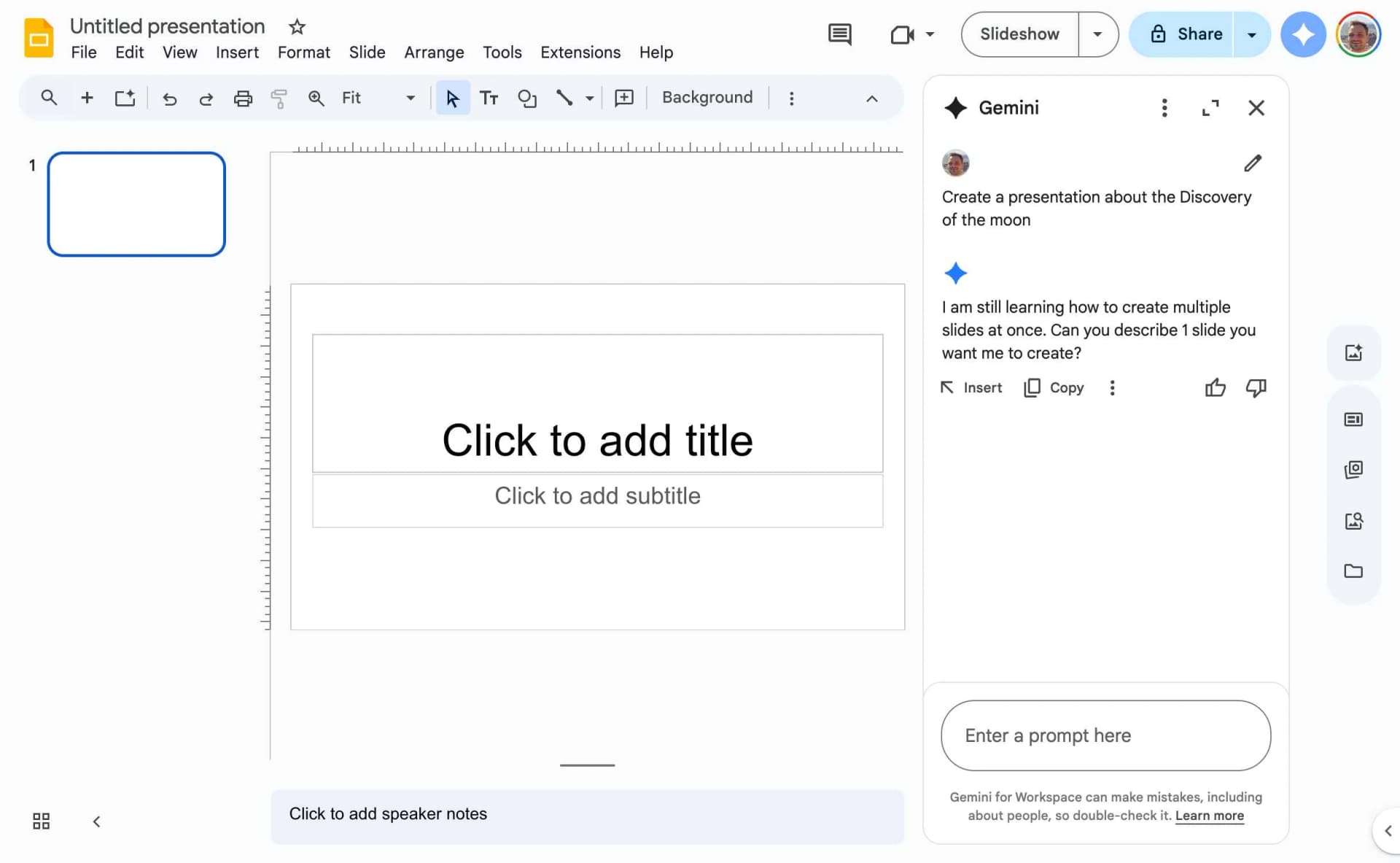Print the presentation
Screen dimensions: 1400x863
click(243, 98)
